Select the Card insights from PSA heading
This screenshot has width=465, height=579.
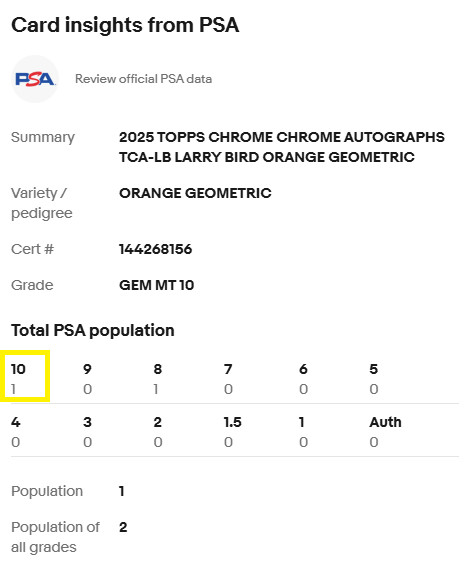[125, 25]
